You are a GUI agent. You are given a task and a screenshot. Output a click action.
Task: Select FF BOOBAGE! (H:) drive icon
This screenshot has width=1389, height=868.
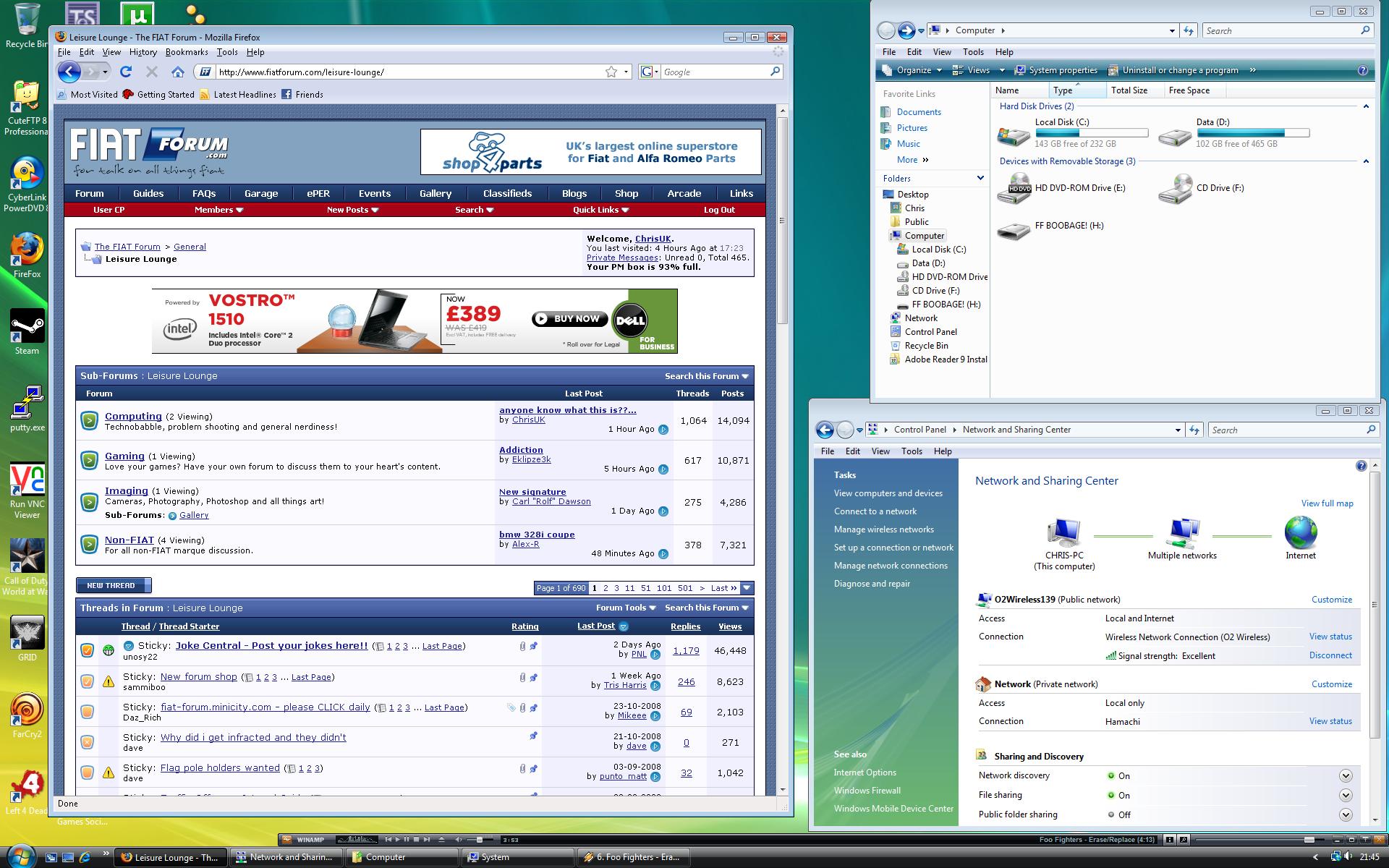[x=1014, y=231]
